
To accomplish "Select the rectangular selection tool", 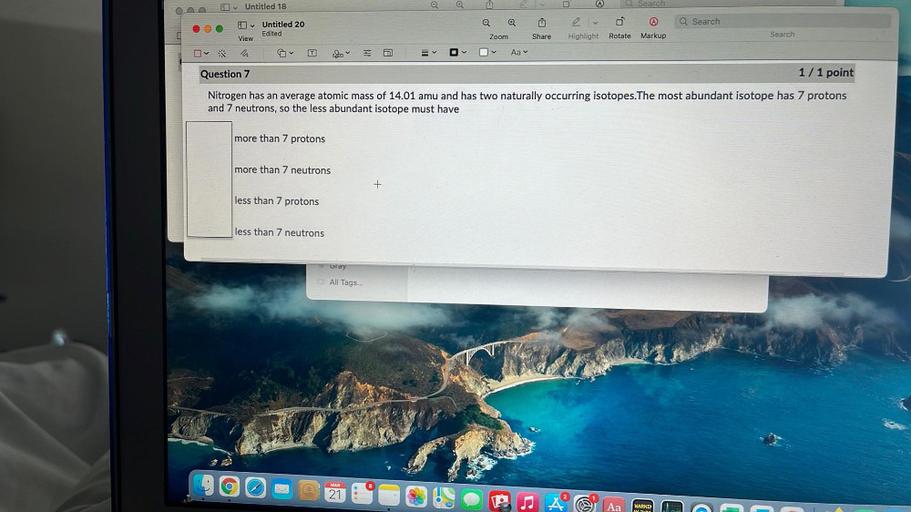I will [x=198, y=53].
